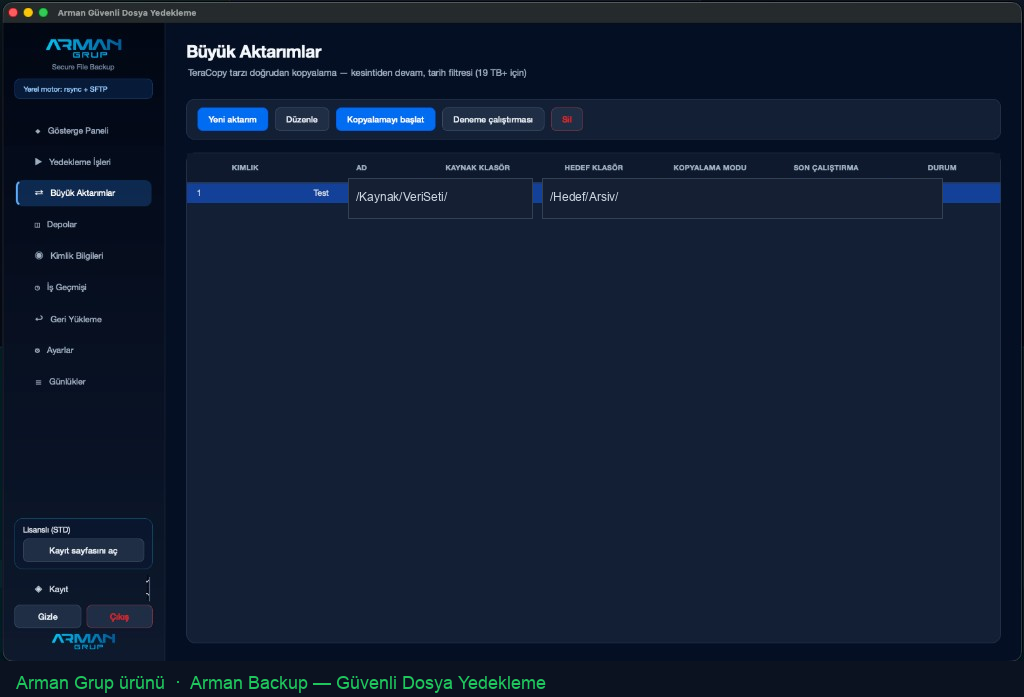
Task: Run Deneme çalıştırması dry run
Action: [493, 120]
